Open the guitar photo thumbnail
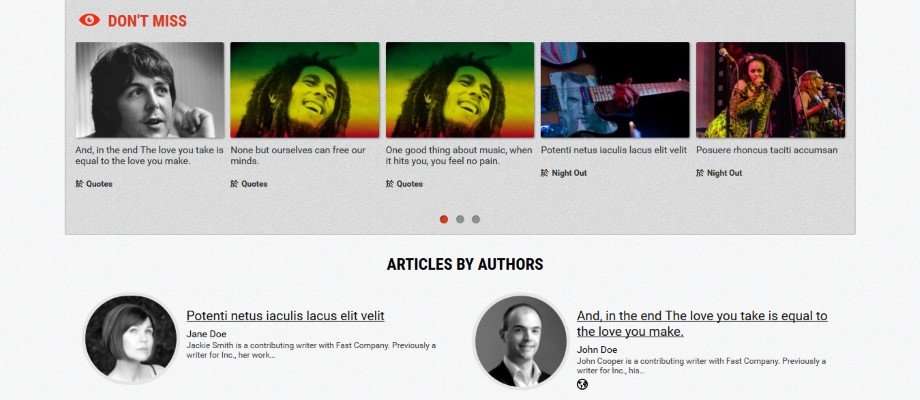920x400 pixels. coord(615,90)
